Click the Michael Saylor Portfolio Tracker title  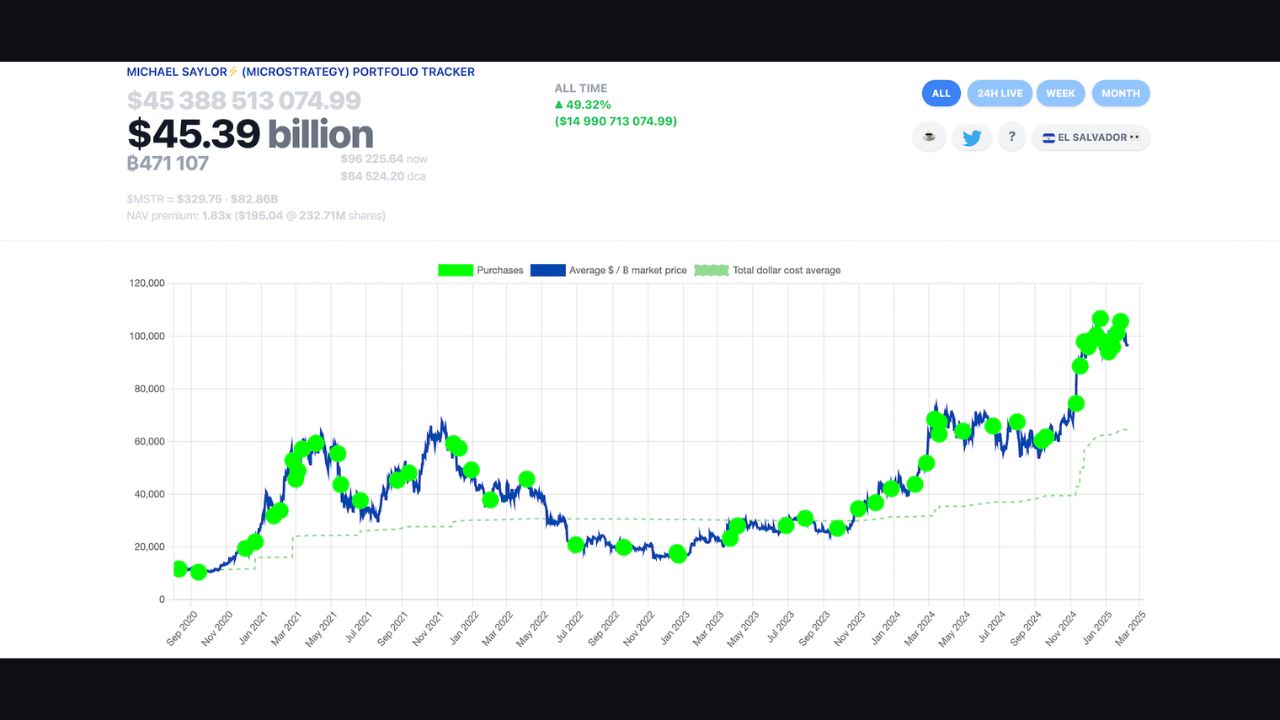pos(301,72)
